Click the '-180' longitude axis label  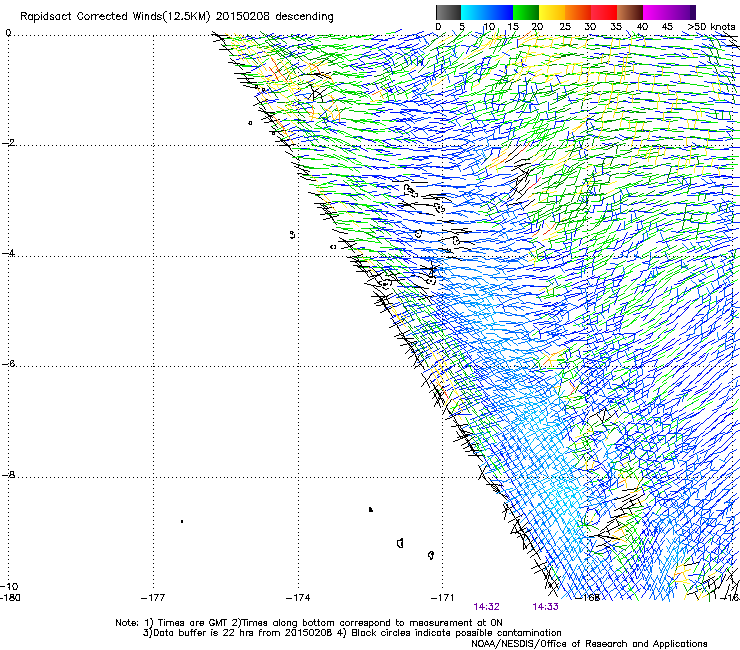pos(11,598)
